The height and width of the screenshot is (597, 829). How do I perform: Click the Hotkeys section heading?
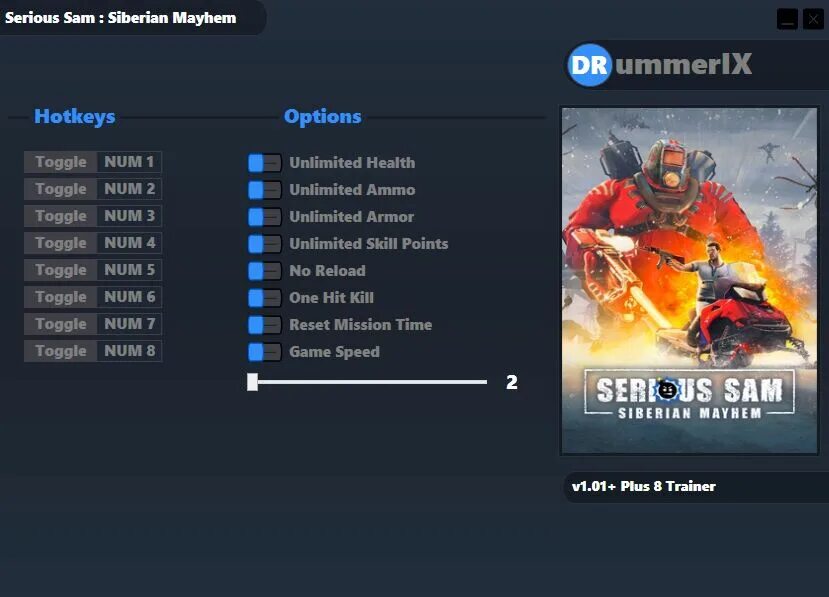coord(75,116)
